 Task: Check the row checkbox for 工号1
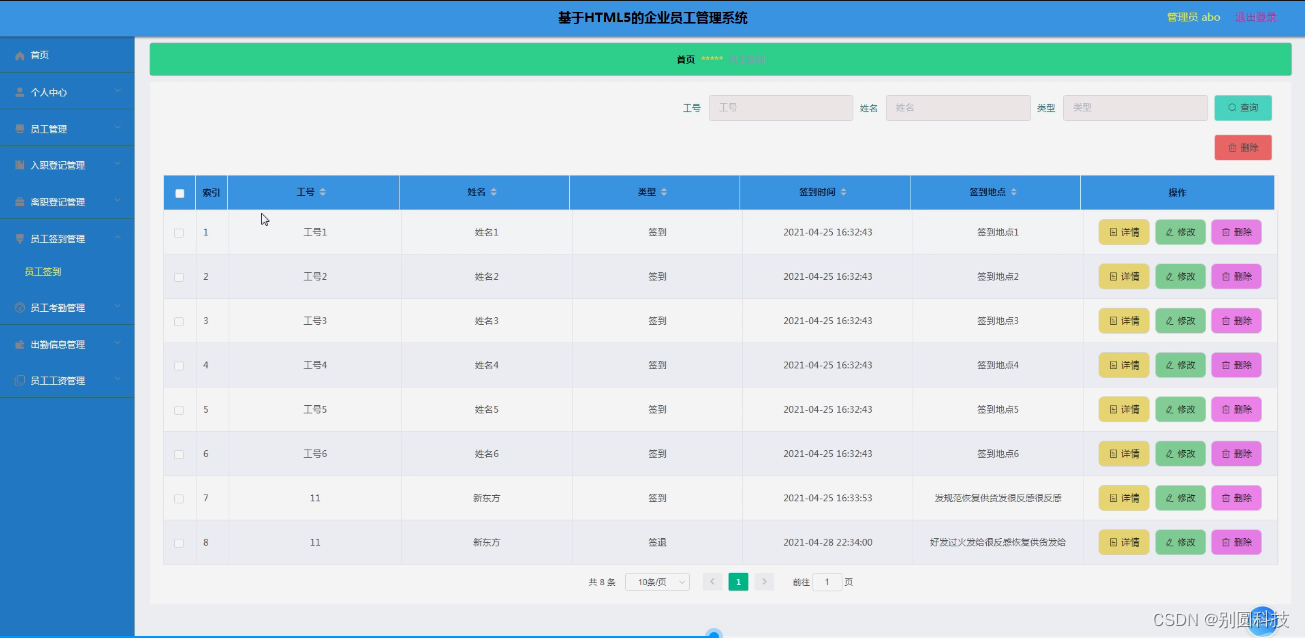[x=180, y=232]
